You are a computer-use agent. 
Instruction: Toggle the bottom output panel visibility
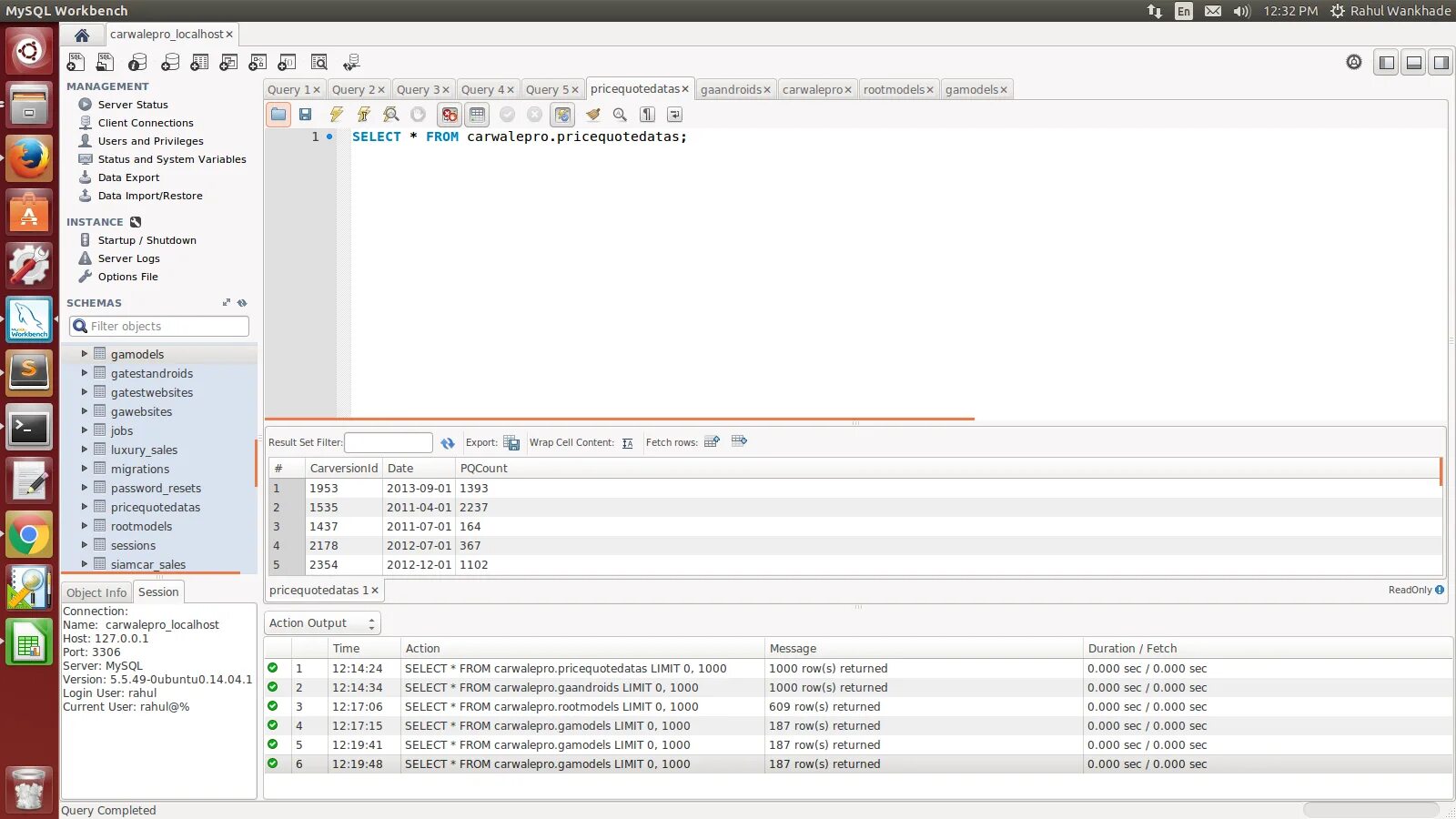[x=1414, y=63]
